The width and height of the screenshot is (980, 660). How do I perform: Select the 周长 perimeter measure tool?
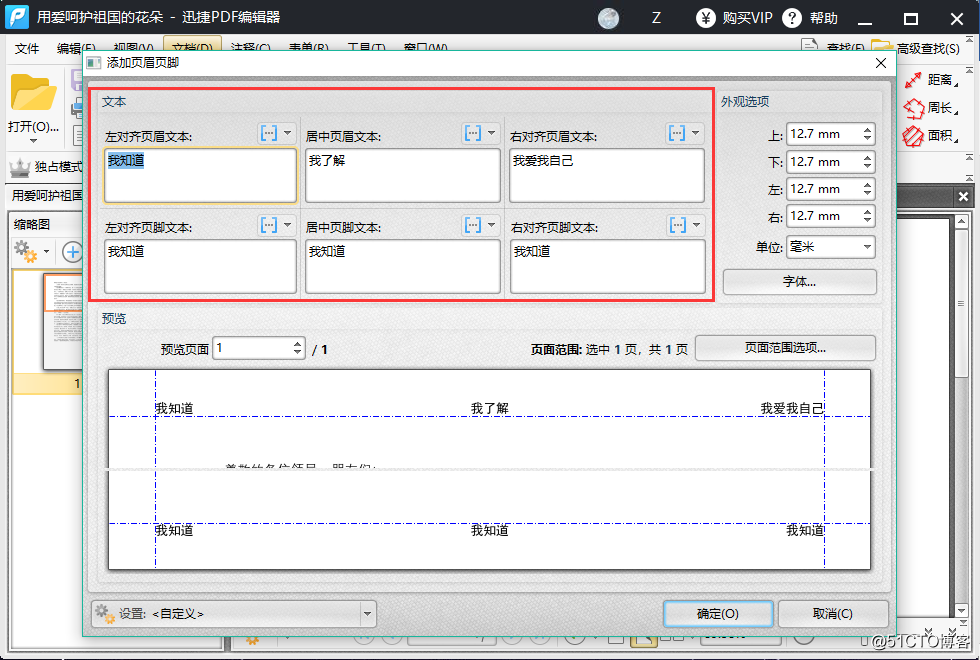click(932, 108)
